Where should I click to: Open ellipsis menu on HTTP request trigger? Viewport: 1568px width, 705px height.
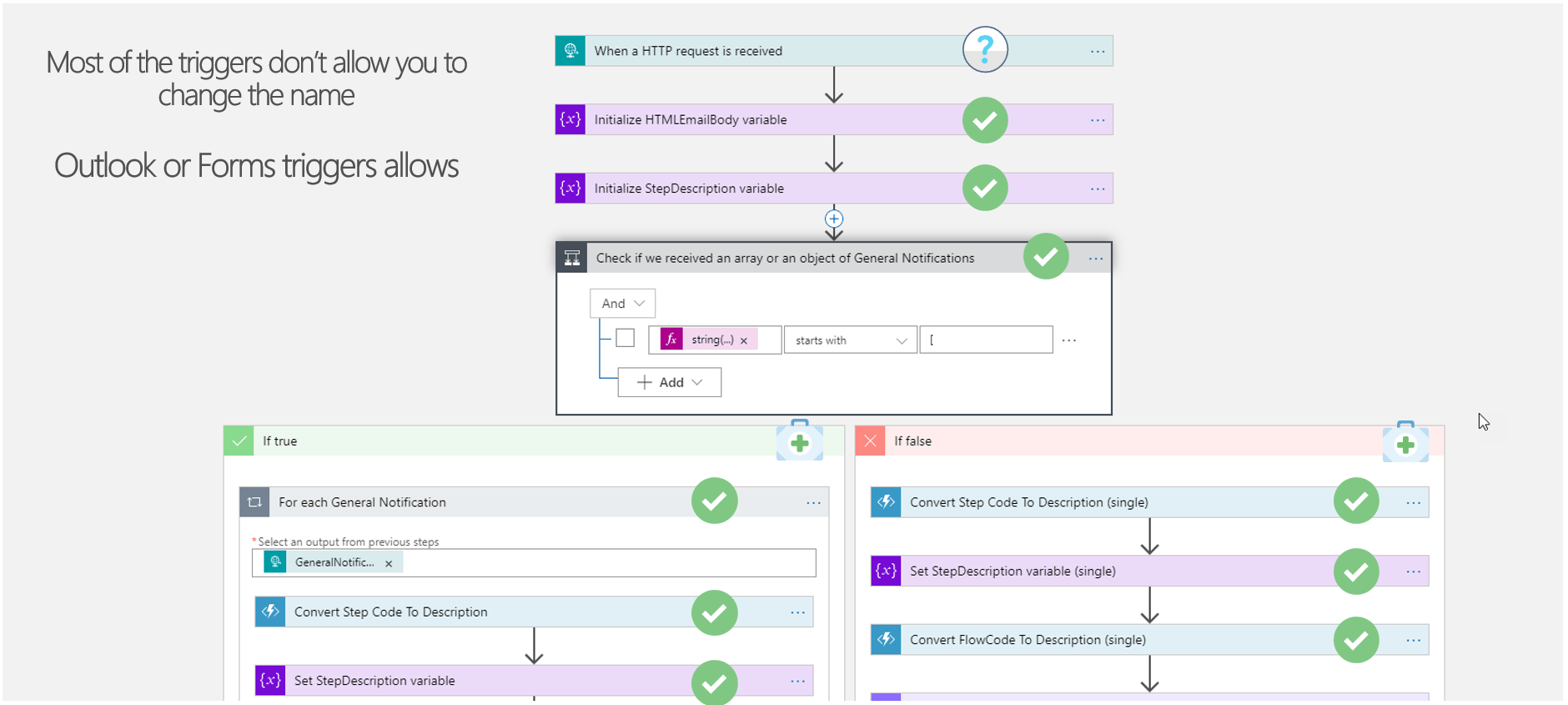click(1097, 52)
